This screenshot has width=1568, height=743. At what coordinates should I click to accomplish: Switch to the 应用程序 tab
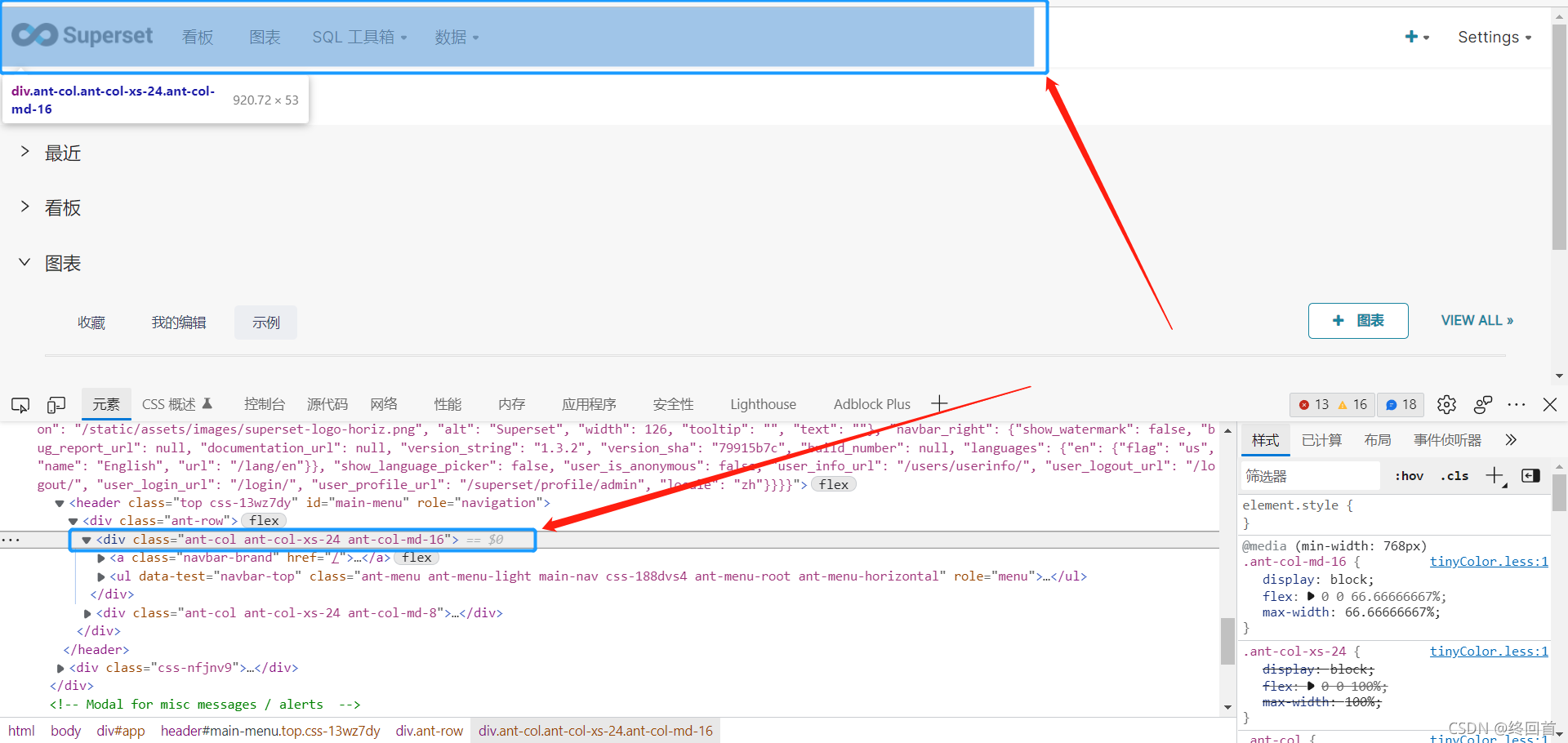tap(589, 404)
